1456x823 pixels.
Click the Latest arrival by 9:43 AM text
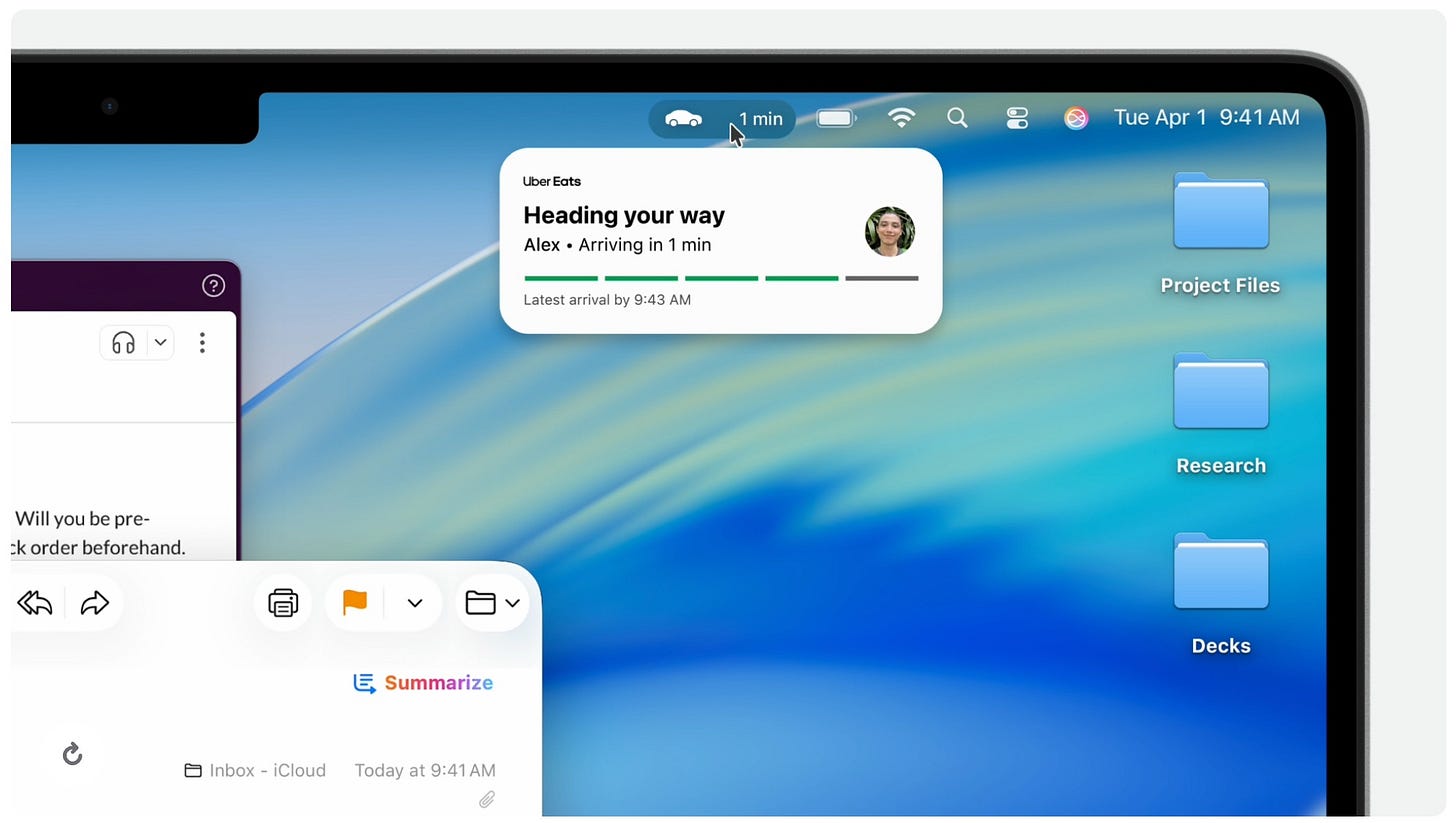point(607,299)
